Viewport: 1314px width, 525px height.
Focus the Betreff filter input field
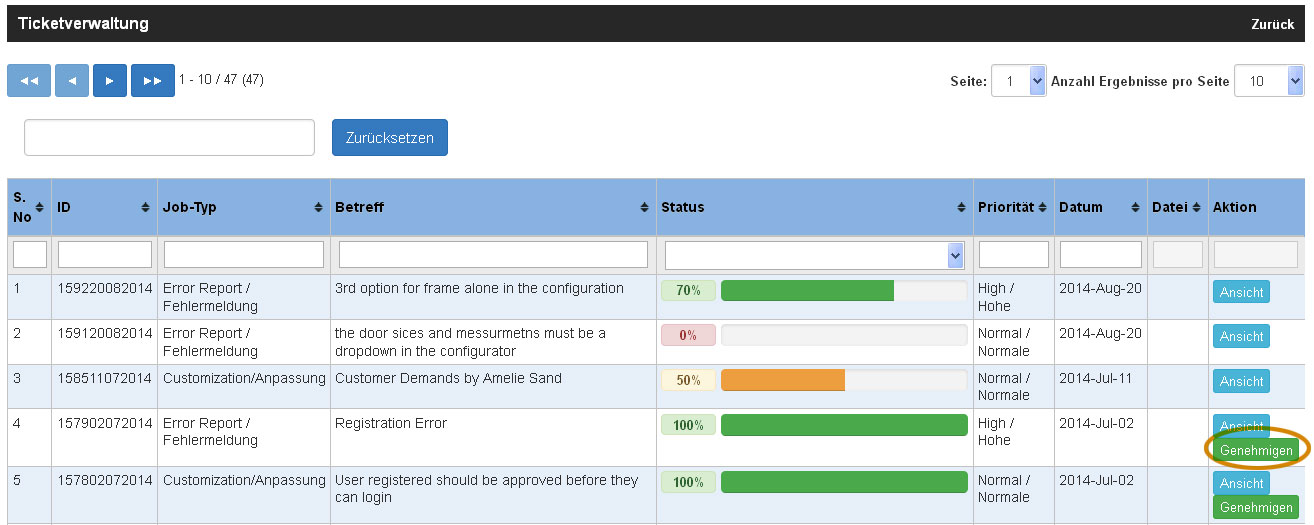point(493,255)
